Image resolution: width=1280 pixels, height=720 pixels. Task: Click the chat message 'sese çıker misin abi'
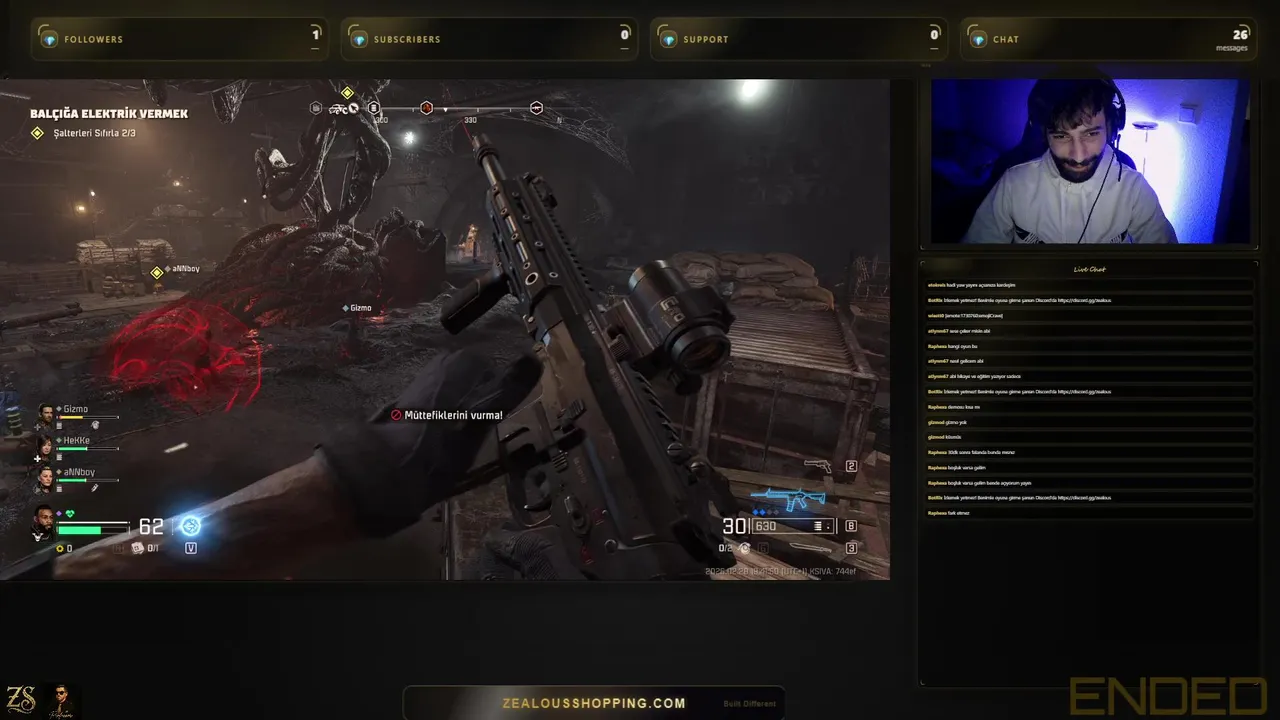pos(970,331)
